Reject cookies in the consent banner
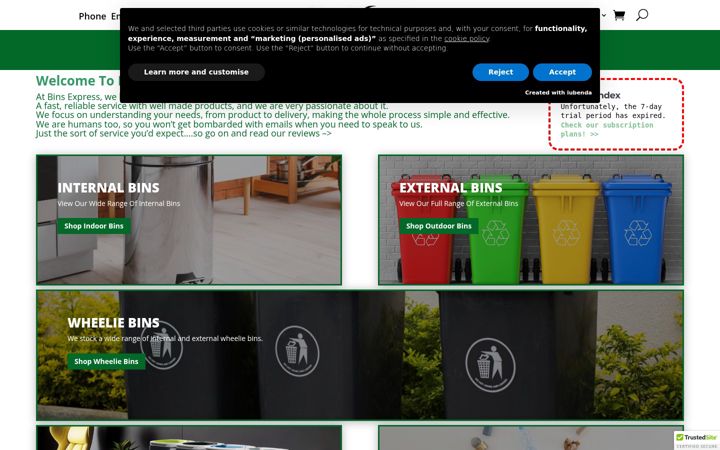This screenshot has height=450, width=720. (x=501, y=72)
